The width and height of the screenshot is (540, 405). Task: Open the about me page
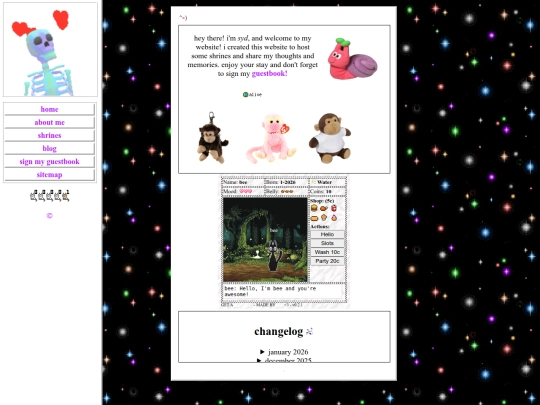[50, 122]
